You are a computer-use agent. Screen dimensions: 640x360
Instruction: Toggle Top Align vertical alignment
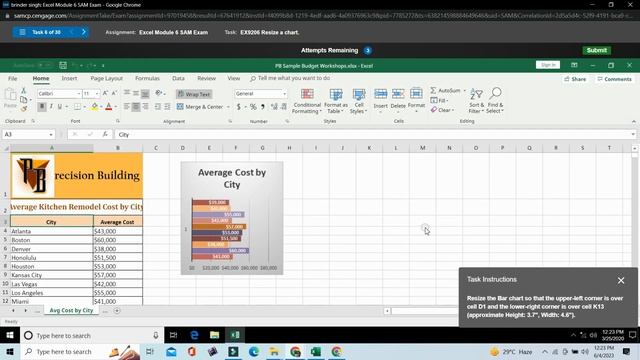[127, 93]
